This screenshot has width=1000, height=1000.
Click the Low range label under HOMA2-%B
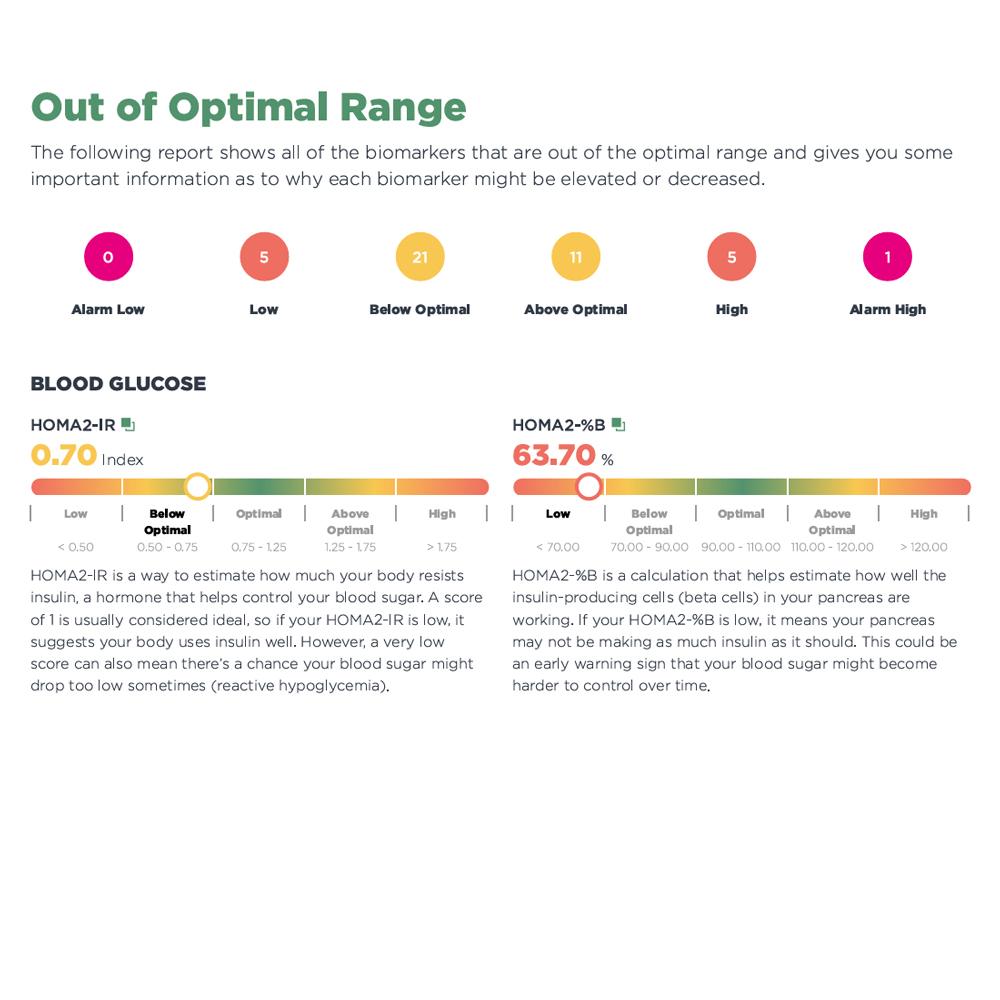[x=558, y=514]
